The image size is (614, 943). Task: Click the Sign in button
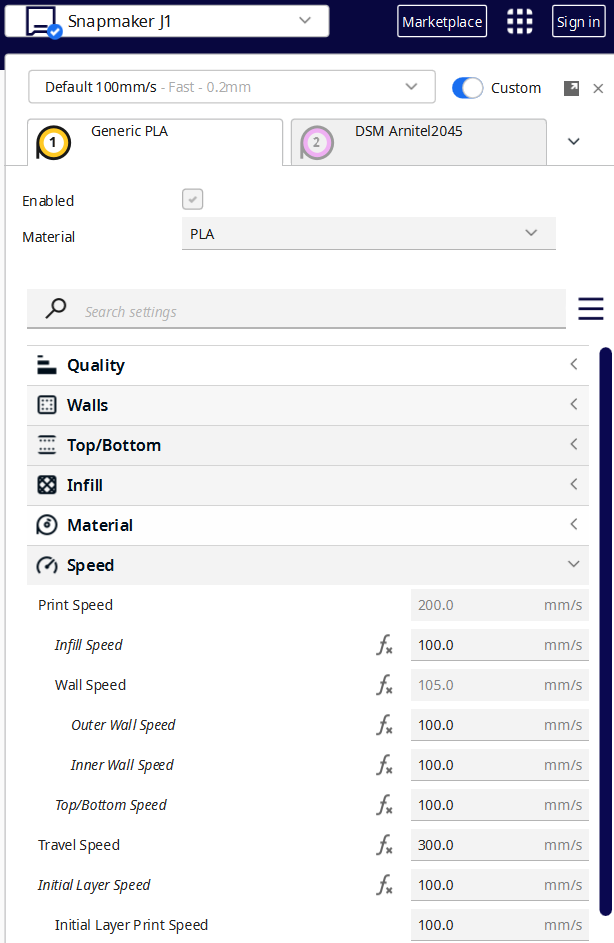[x=578, y=20]
